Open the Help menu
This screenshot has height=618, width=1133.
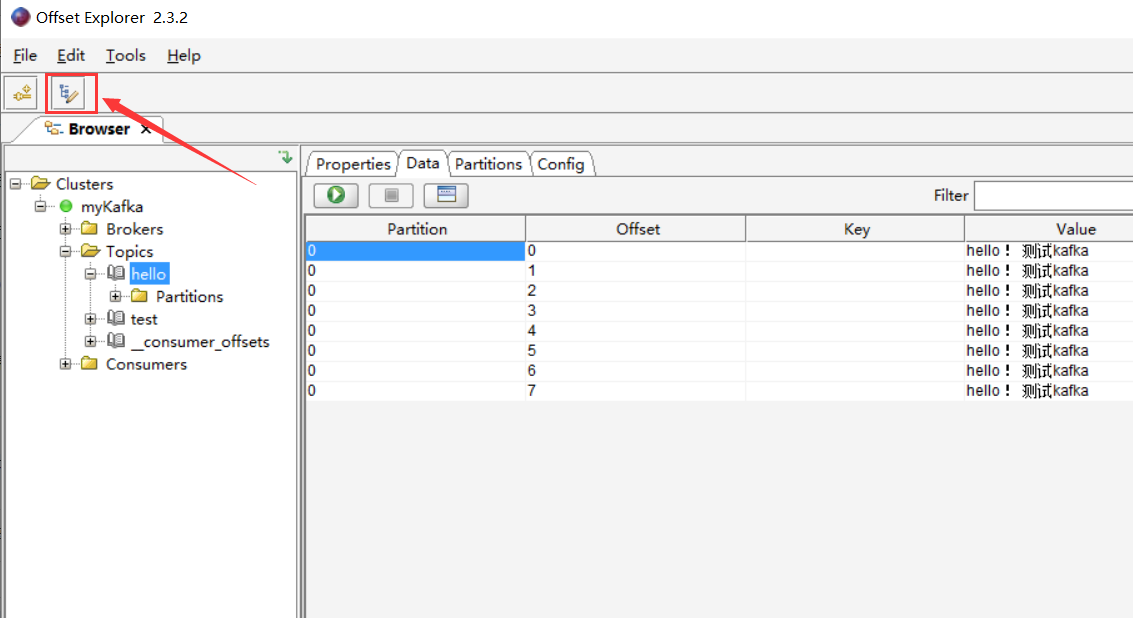184,56
